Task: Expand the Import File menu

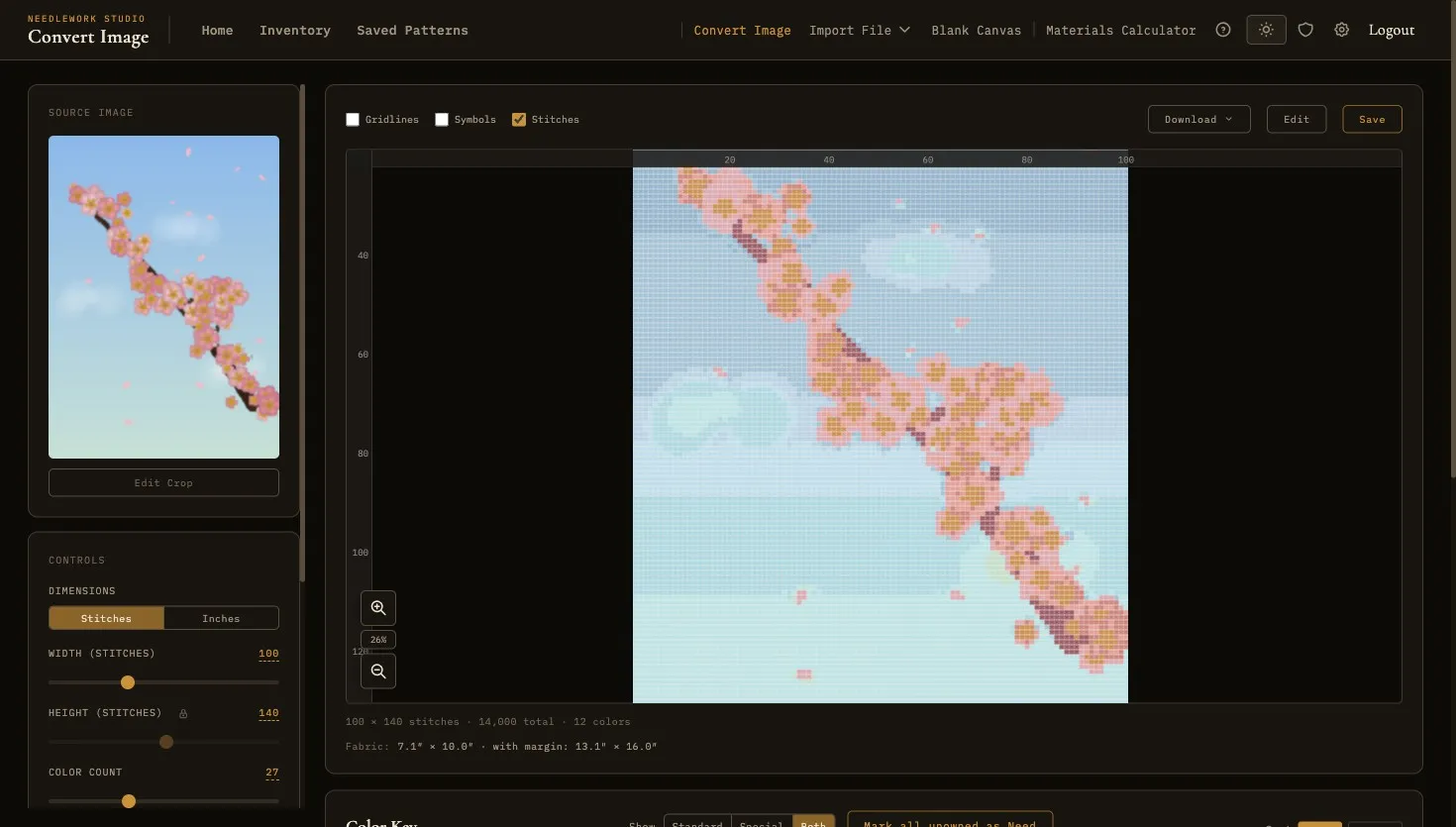Action: coord(859,30)
